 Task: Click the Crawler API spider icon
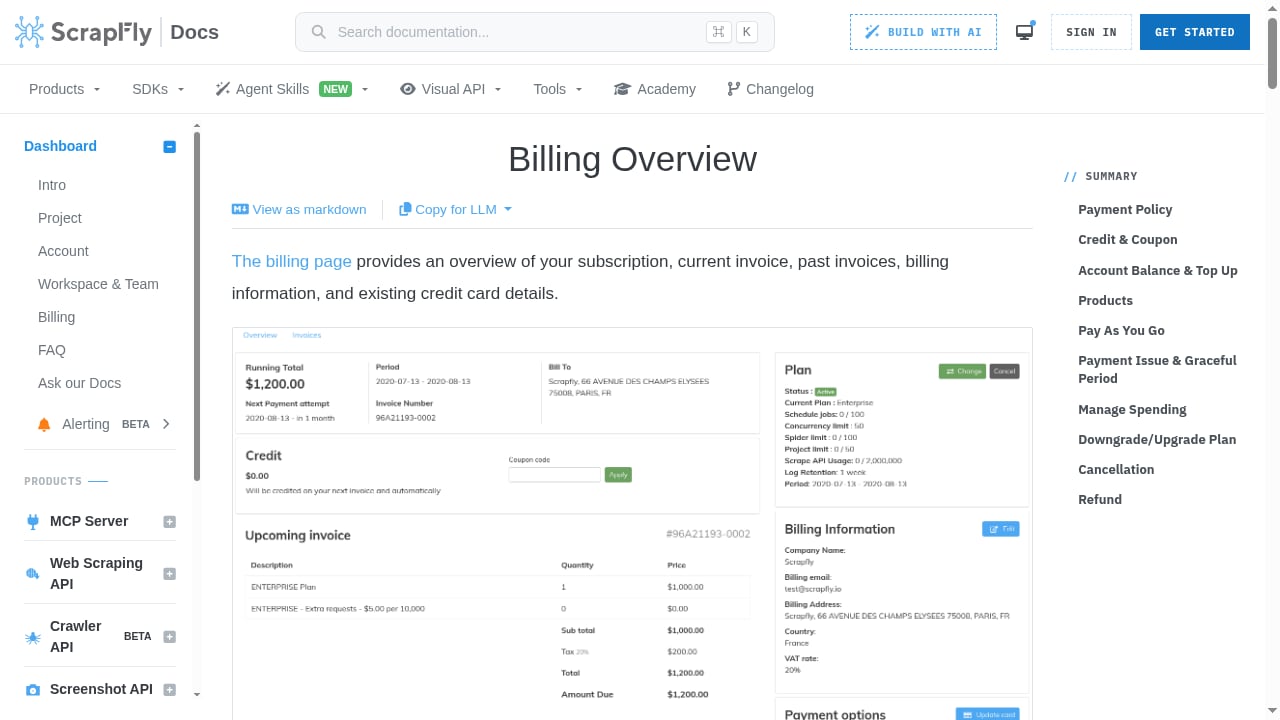click(x=32, y=637)
